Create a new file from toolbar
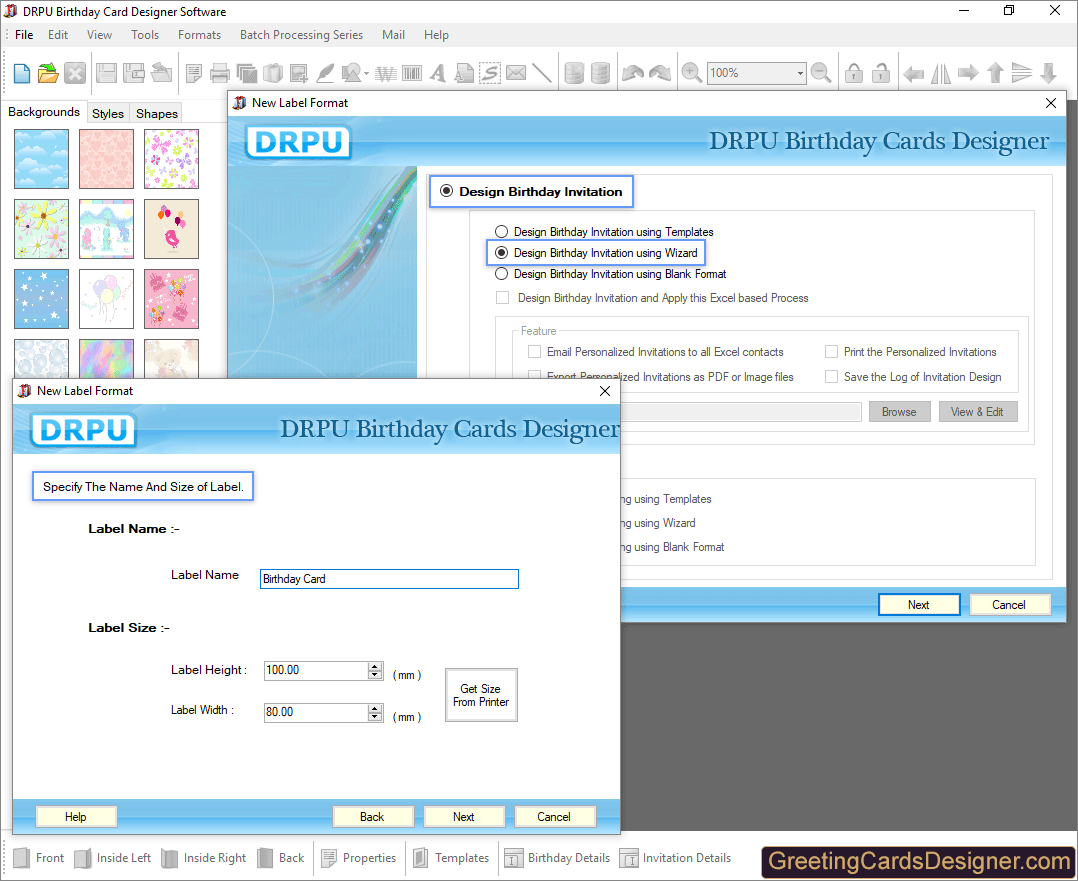Image resolution: width=1078 pixels, height=881 pixels. [x=21, y=73]
